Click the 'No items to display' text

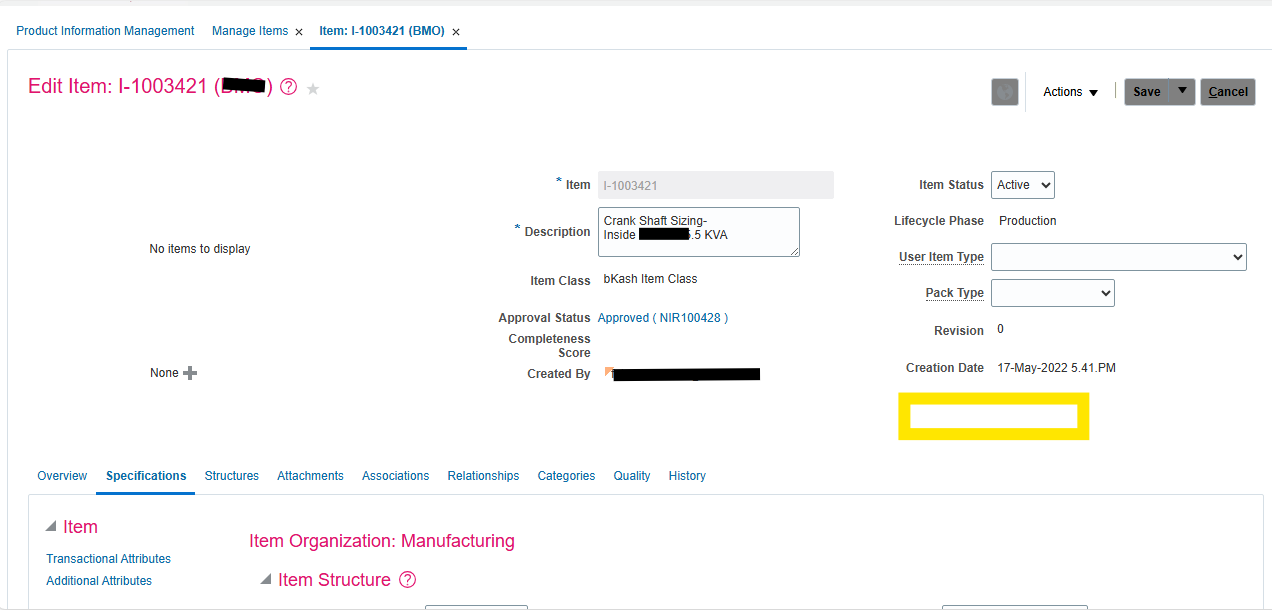coord(200,249)
